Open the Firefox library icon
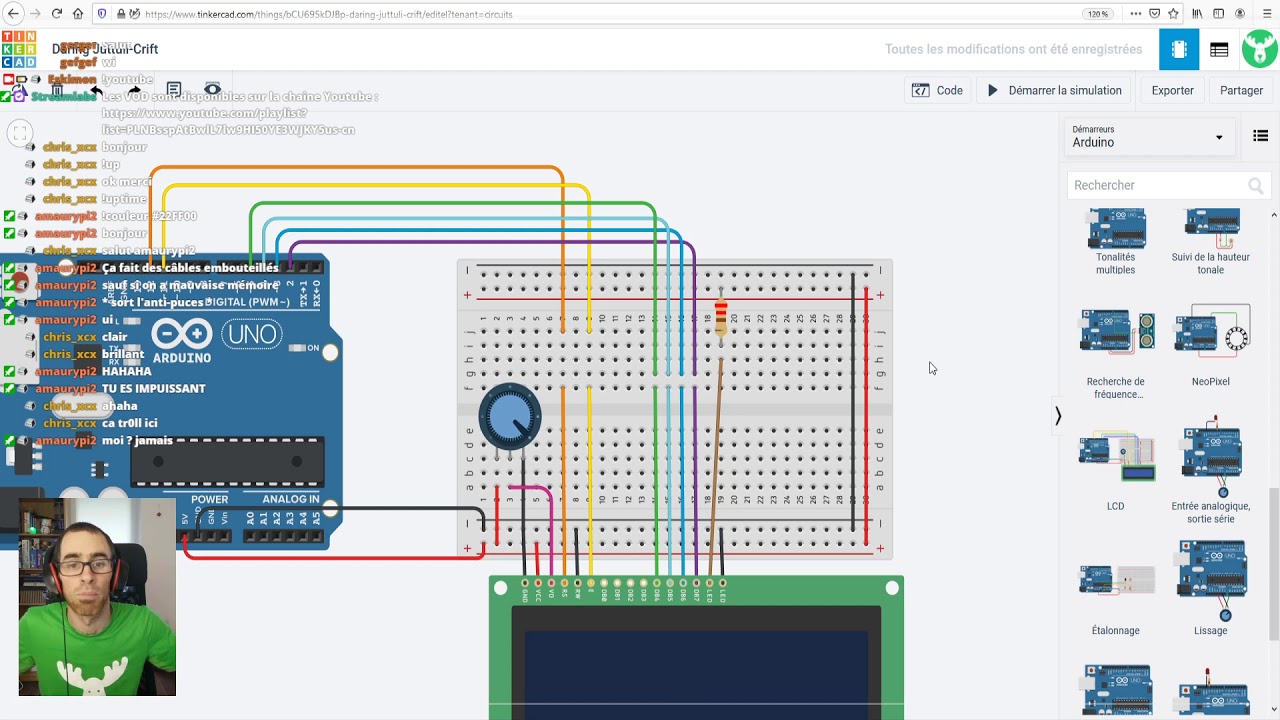 [1197, 14]
